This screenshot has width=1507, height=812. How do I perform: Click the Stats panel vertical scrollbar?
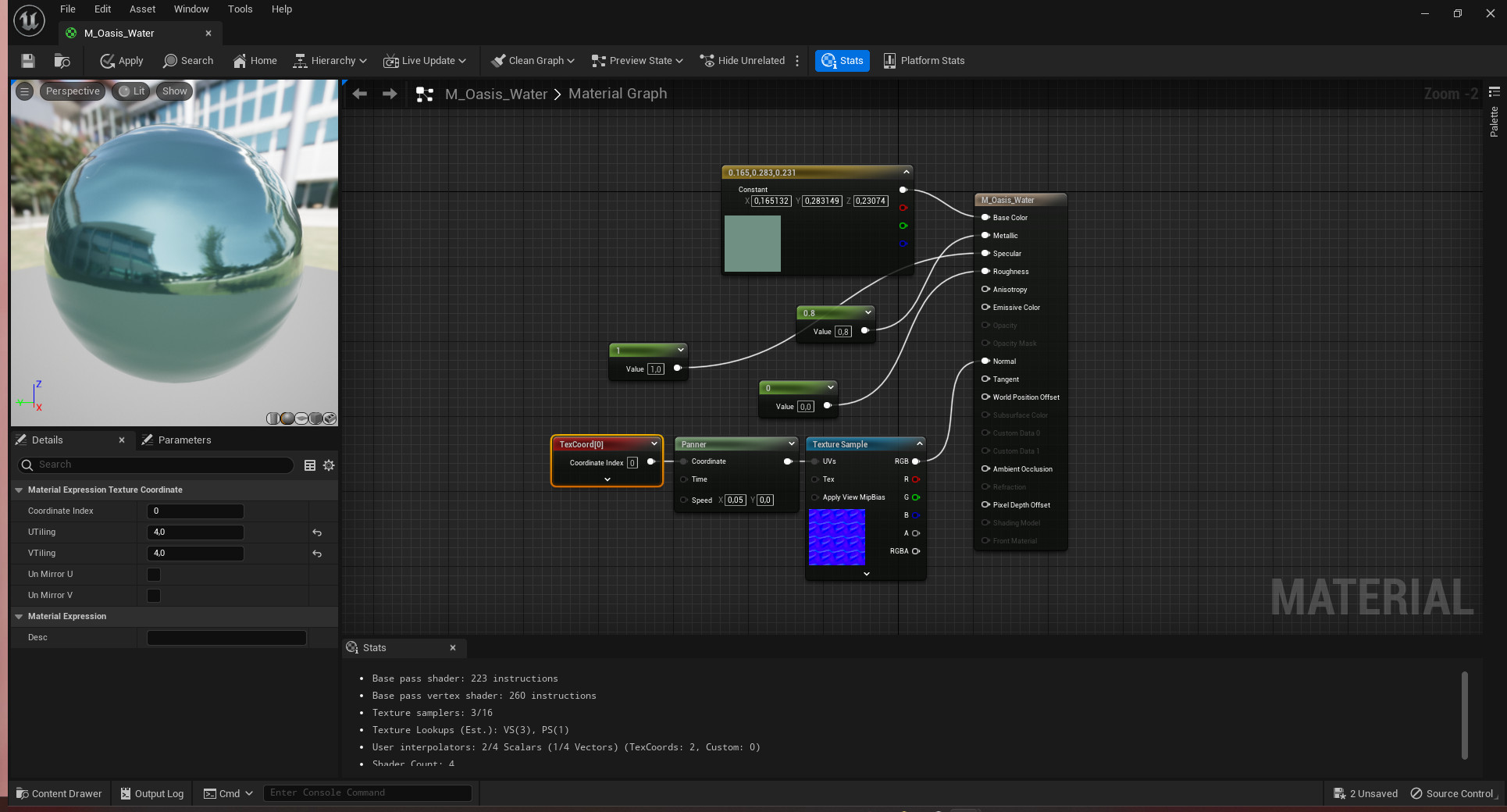[x=1465, y=715]
